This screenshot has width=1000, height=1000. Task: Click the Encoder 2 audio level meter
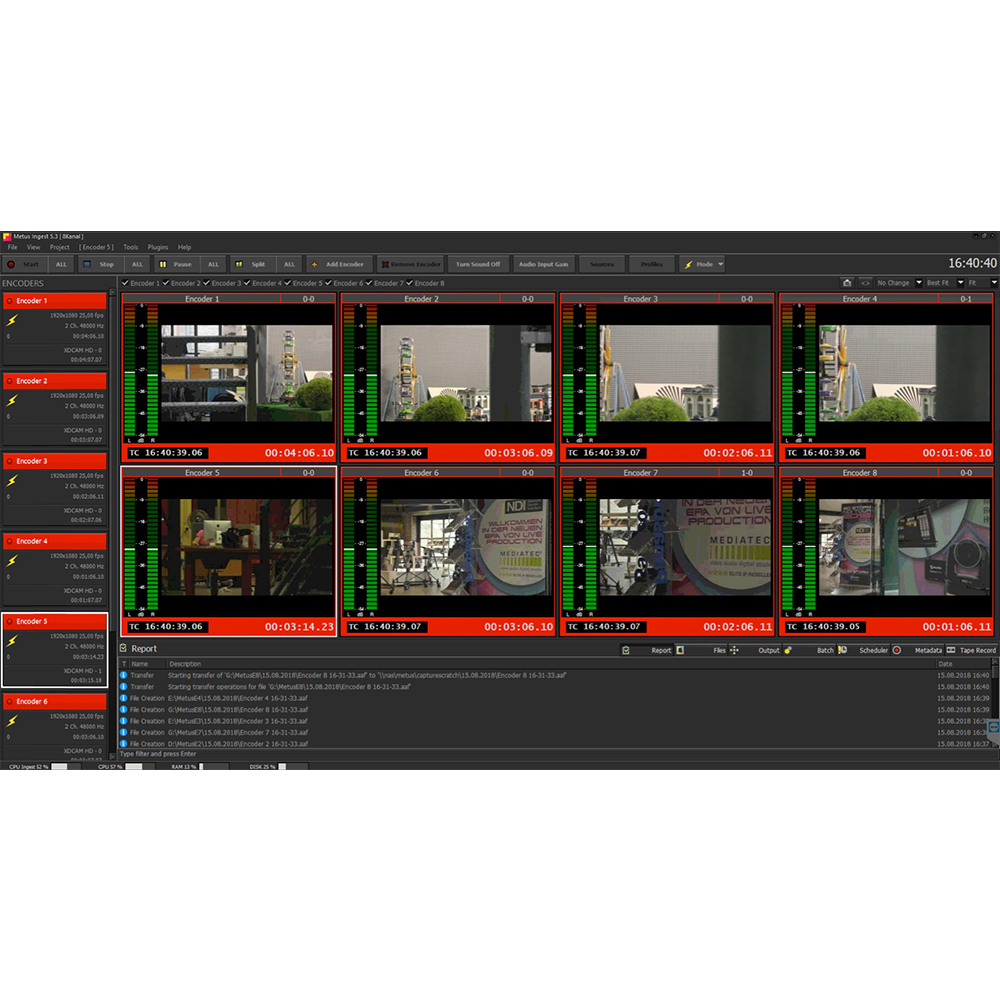point(360,370)
